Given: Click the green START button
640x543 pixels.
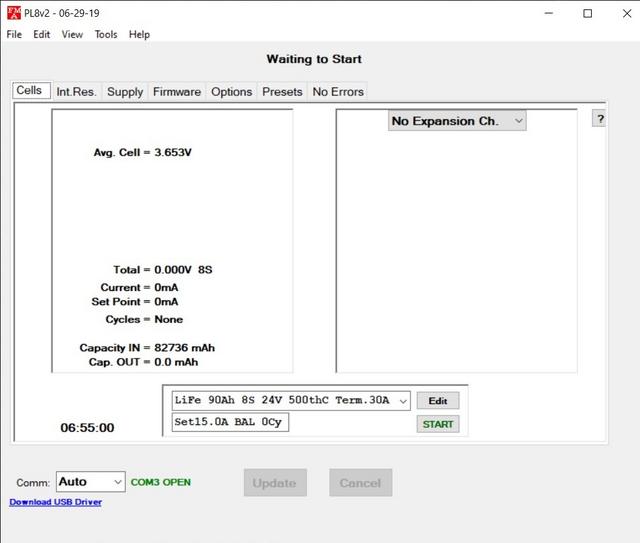Looking at the screenshot, I should pos(438,424).
